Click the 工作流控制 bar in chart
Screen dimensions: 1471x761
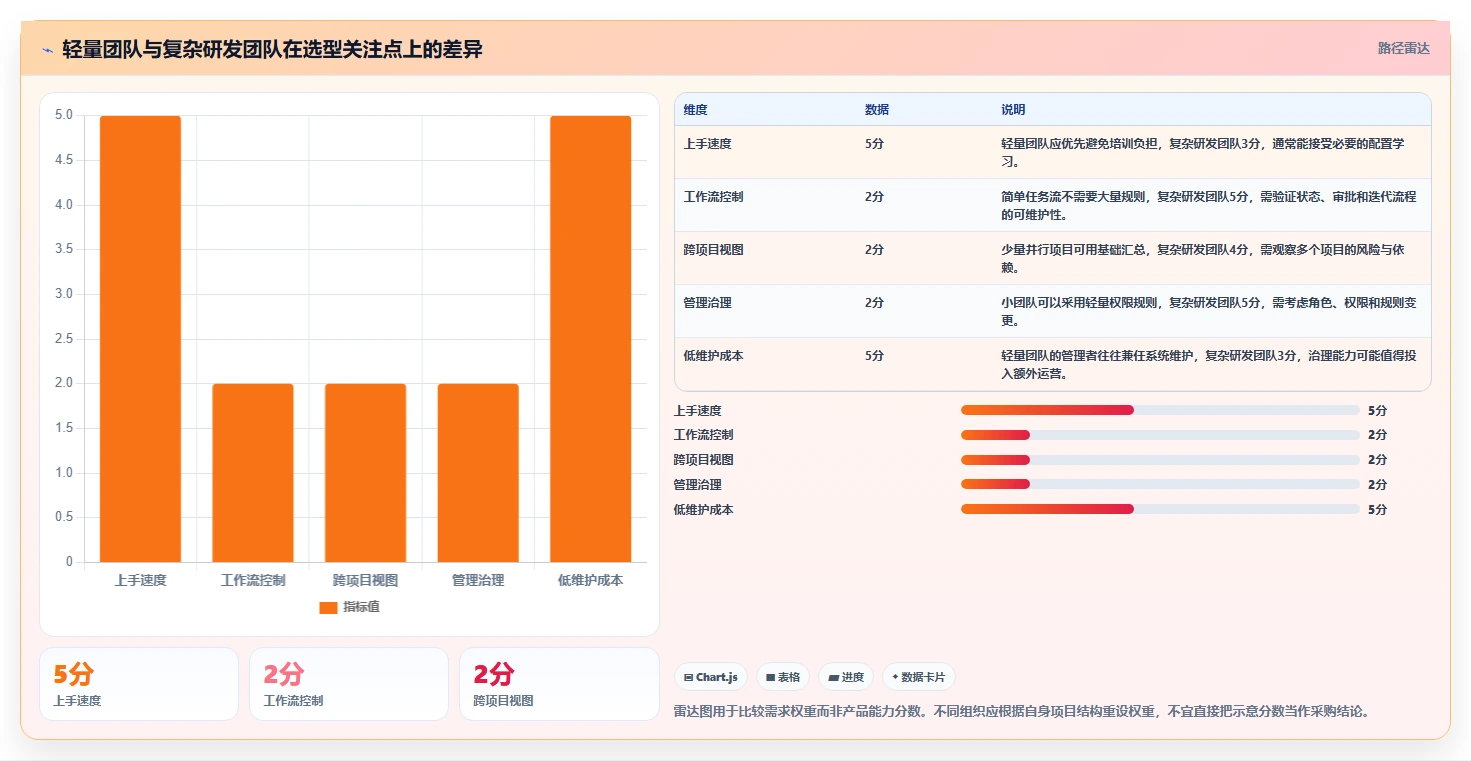coord(253,473)
